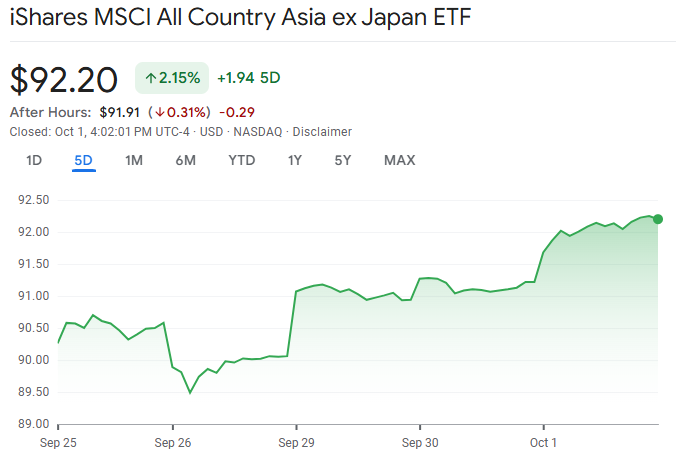Image resolution: width=676 pixels, height=453 pixels.
Task: Click the iShares MSCI ETF title
Action: 240,19
